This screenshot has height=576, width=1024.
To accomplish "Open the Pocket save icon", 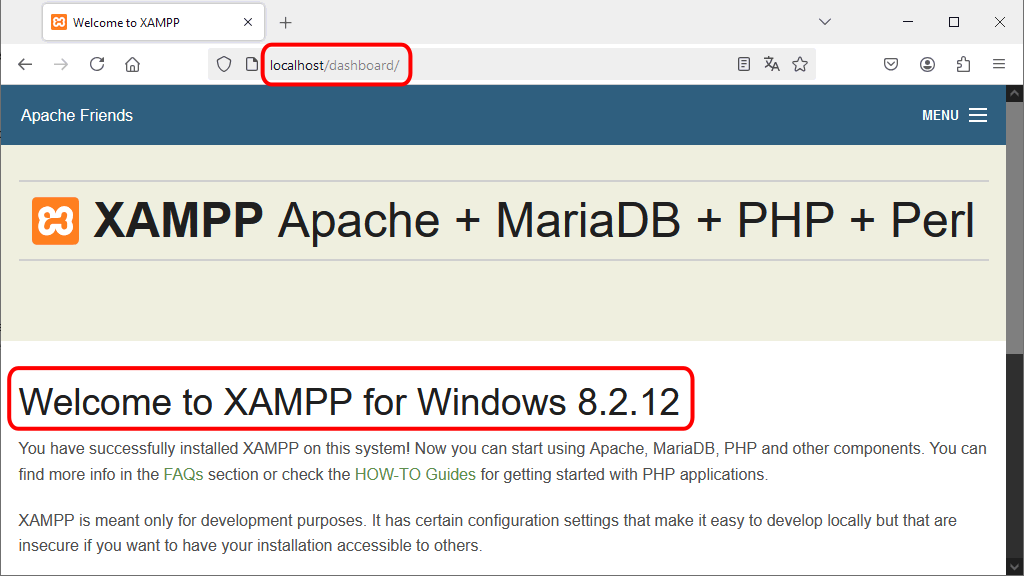I will [x=891, y=64].
